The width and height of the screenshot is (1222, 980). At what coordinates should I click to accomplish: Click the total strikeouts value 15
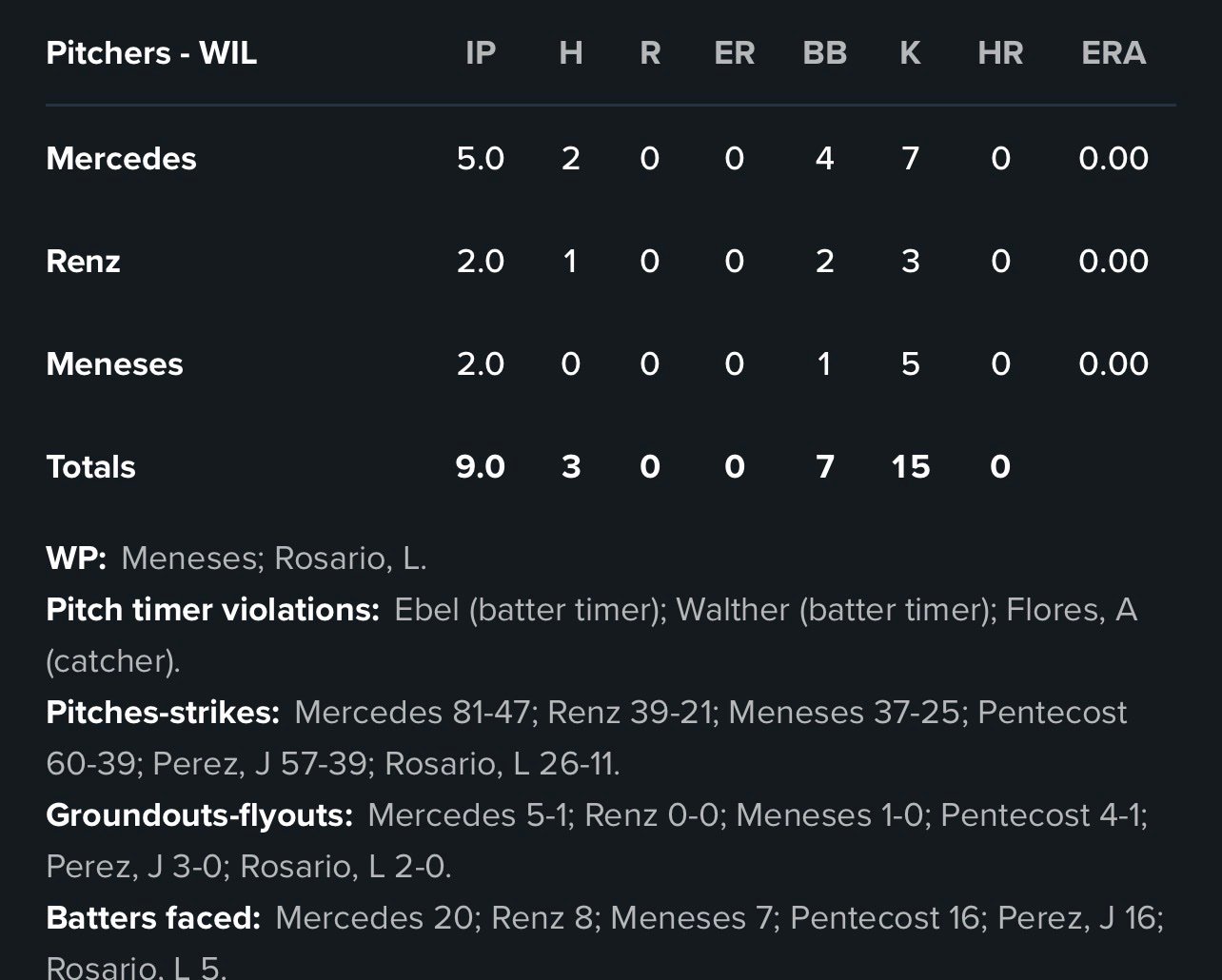pyautogui.click(x=910, y=466)
